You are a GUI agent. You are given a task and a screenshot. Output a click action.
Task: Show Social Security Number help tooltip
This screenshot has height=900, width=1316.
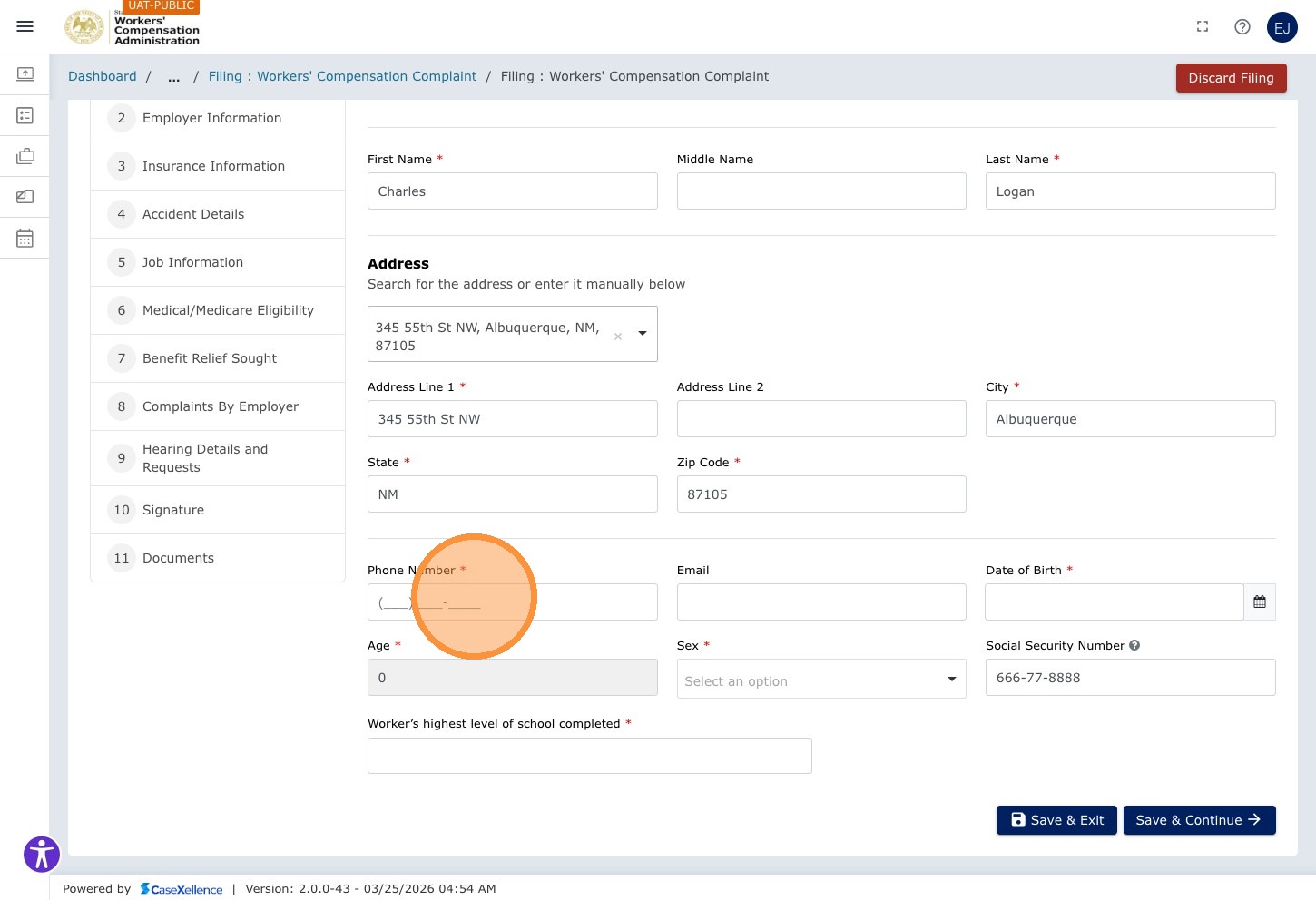[1134, 645]
